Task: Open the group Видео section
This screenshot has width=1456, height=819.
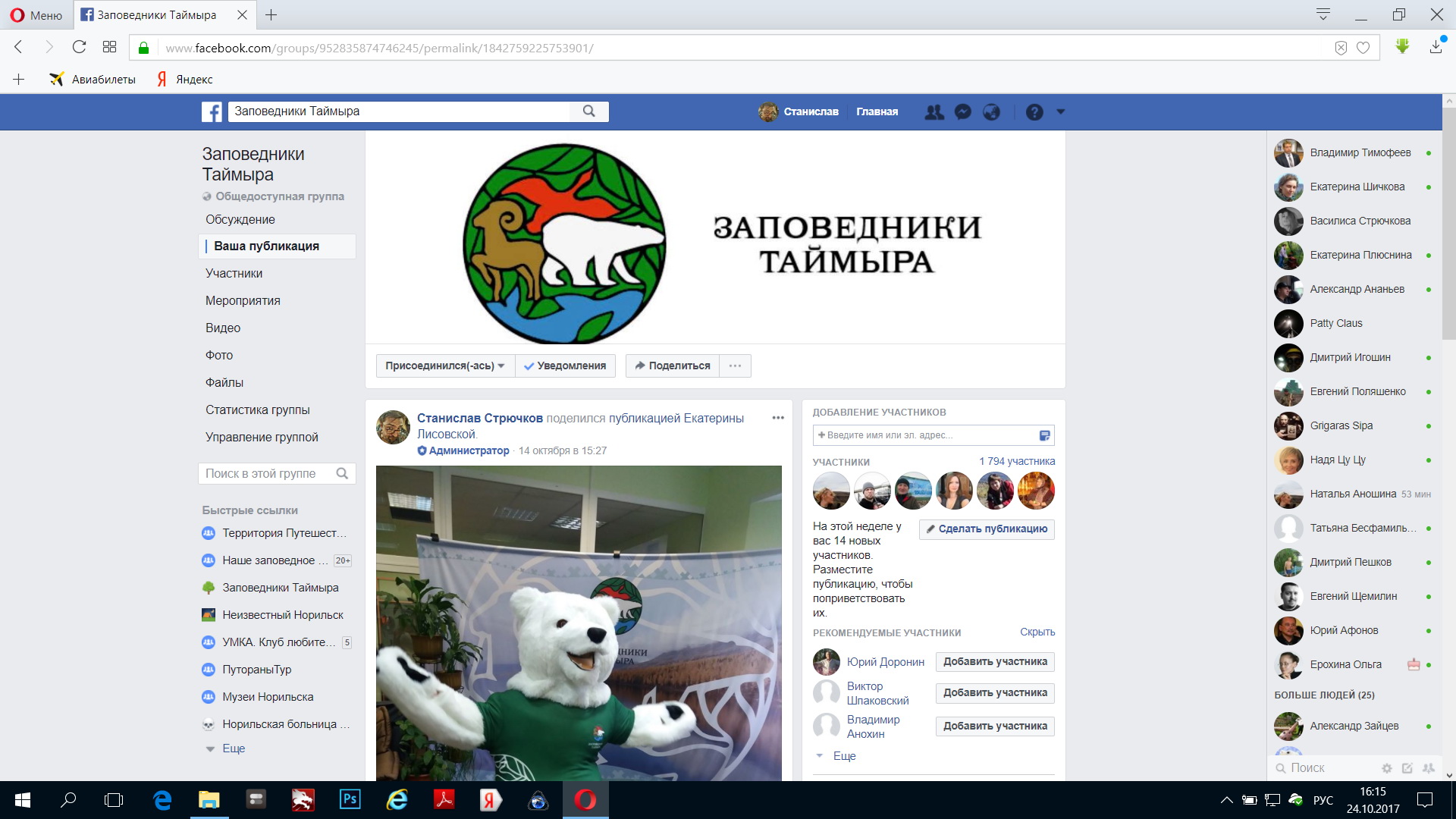Action: (223, 328)
